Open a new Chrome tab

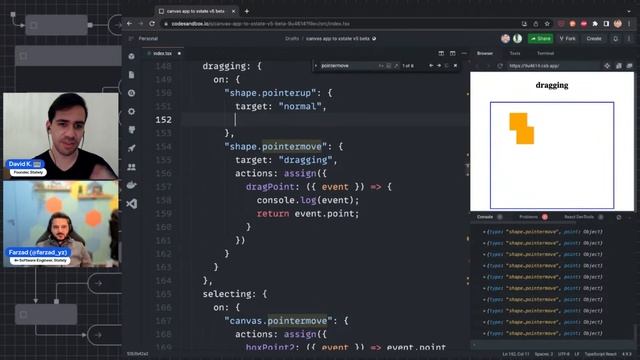247,11
